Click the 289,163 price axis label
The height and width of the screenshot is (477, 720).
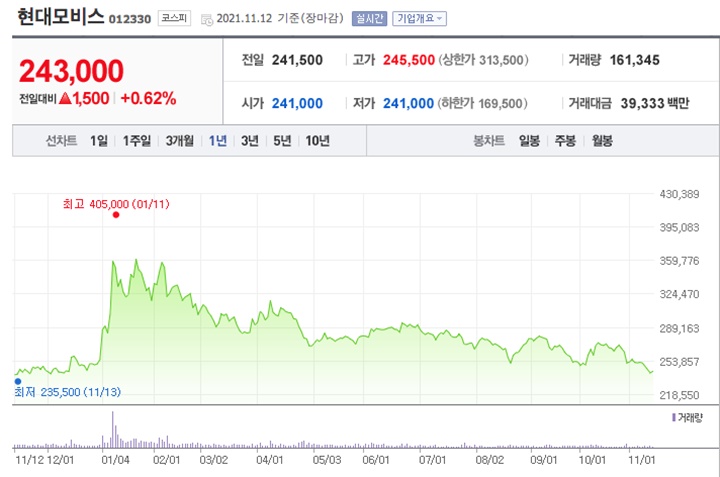tap(679, 329)
